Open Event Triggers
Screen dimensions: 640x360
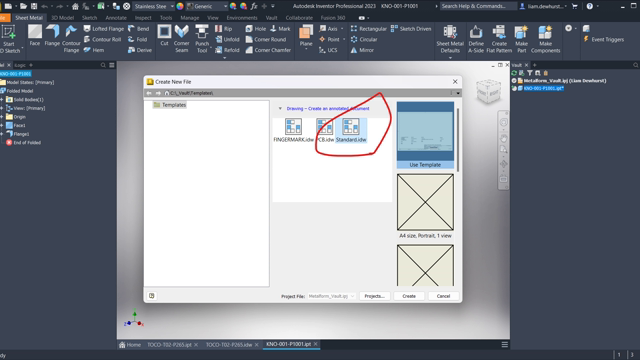[x=604, y=39]
